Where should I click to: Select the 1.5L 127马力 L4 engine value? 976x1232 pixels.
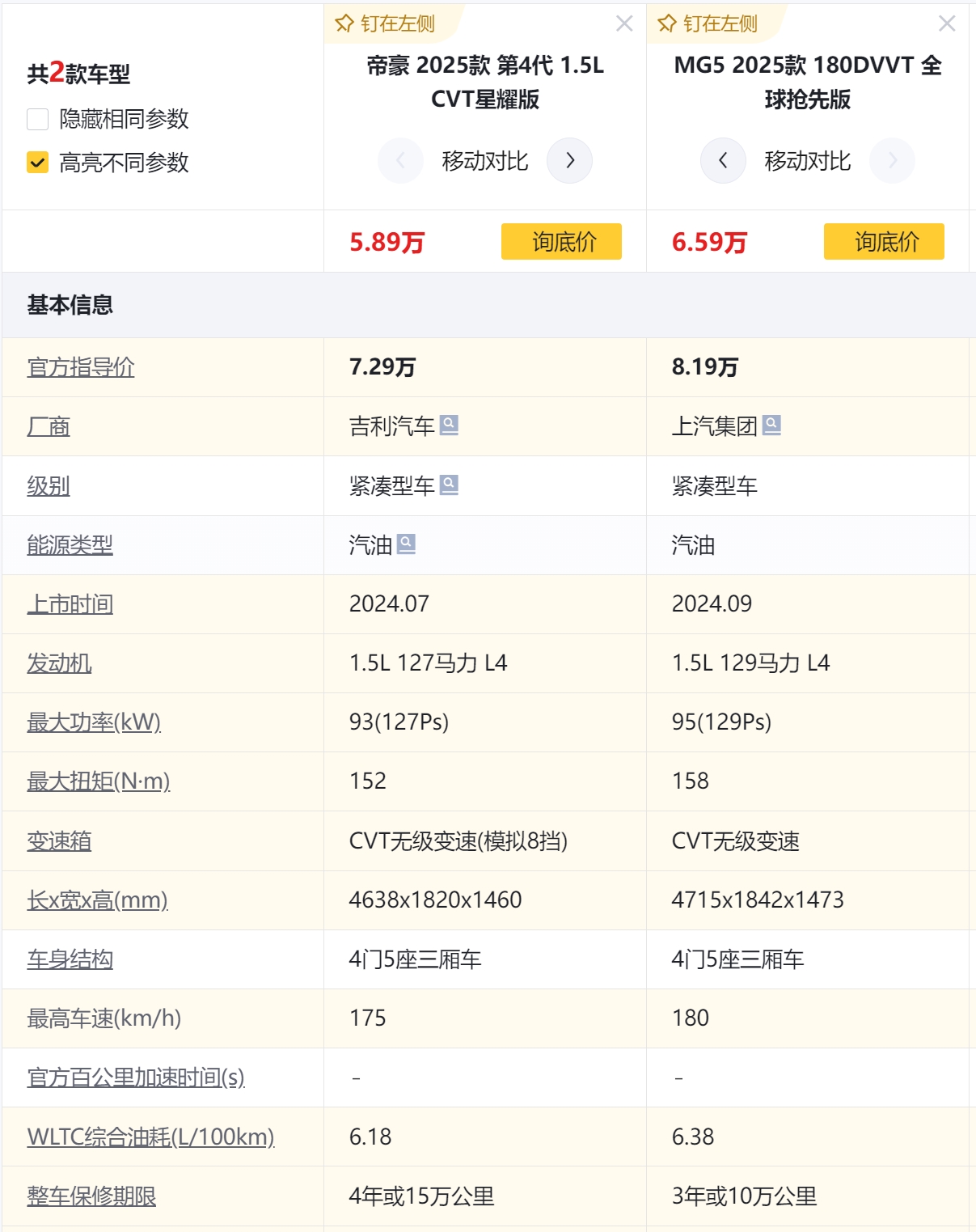coord(429,663)
